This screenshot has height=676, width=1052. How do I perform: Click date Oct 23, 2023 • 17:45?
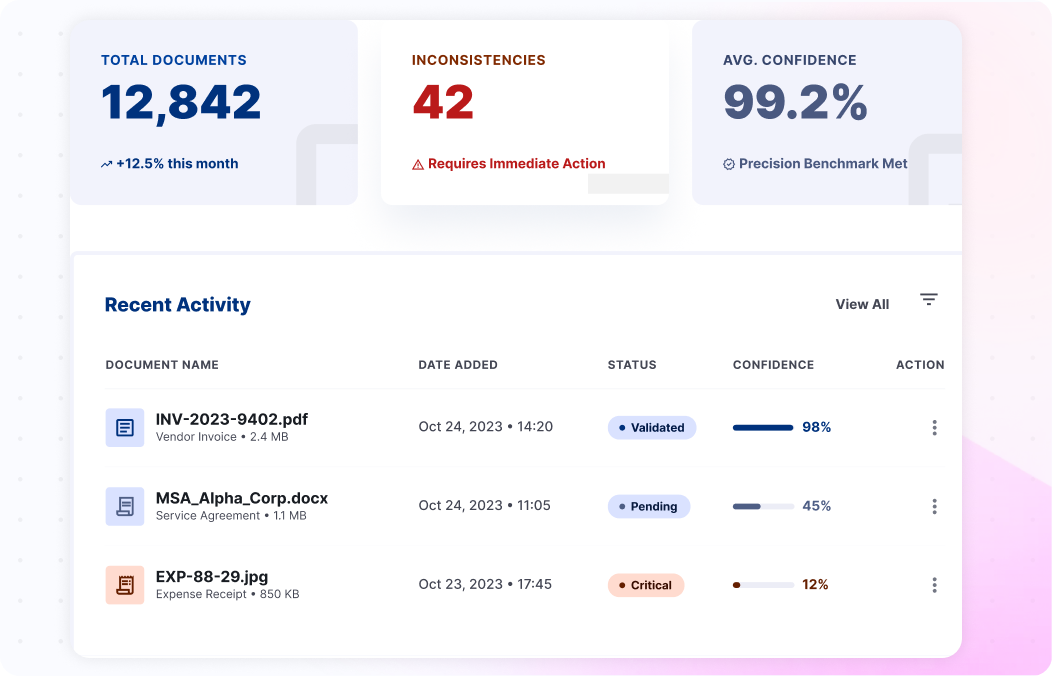click(x=485, y=584)
